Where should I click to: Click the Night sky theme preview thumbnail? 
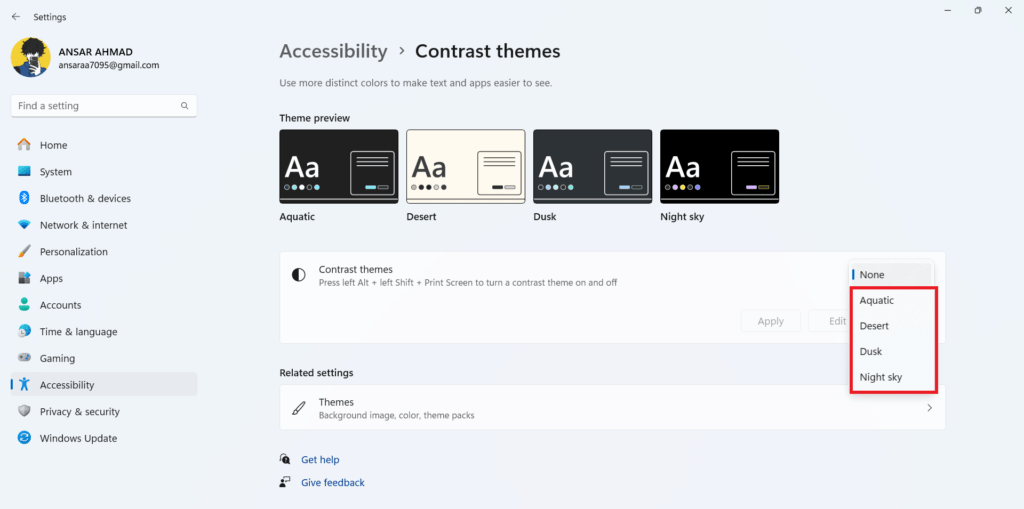pos(719,167)
